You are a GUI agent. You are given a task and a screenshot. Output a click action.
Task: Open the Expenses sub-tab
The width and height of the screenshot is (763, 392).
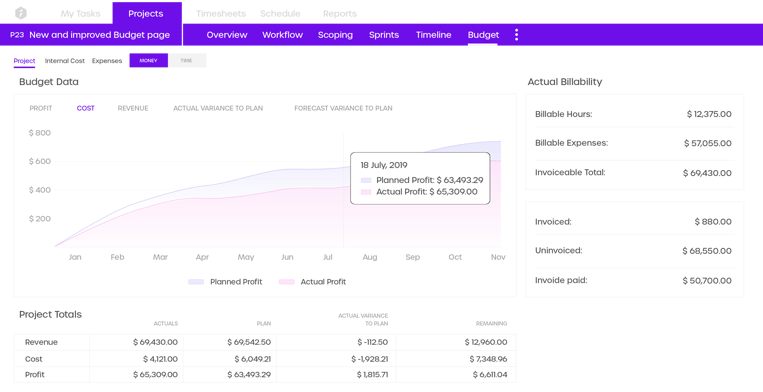pos(107,61)
